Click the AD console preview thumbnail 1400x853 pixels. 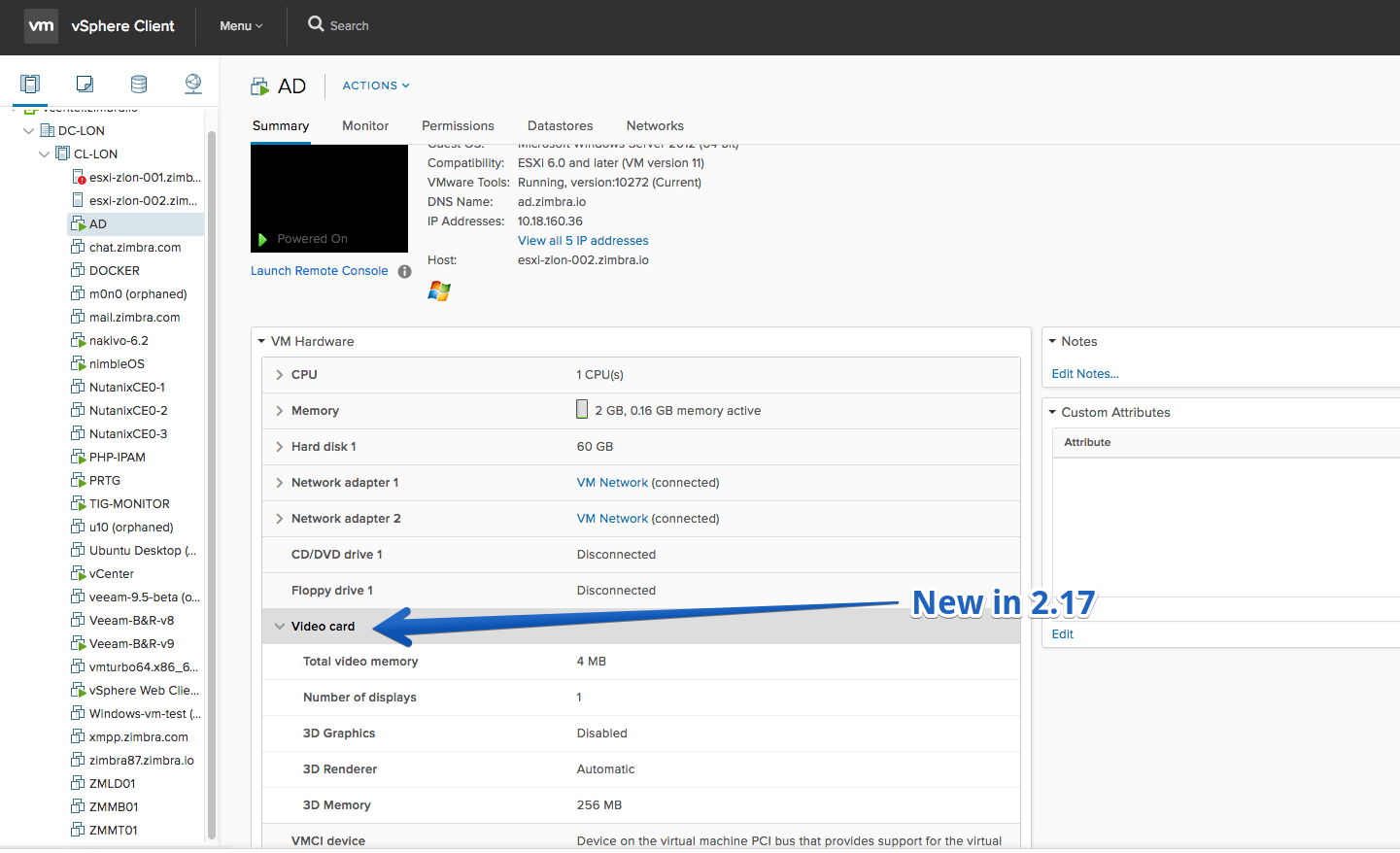[x=329, y=198]
